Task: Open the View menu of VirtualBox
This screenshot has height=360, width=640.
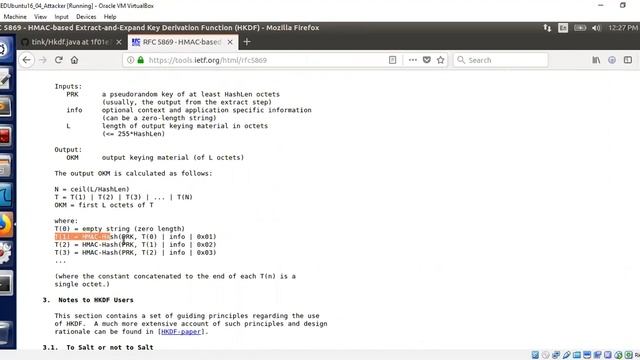Action: (x=40, y=17)
